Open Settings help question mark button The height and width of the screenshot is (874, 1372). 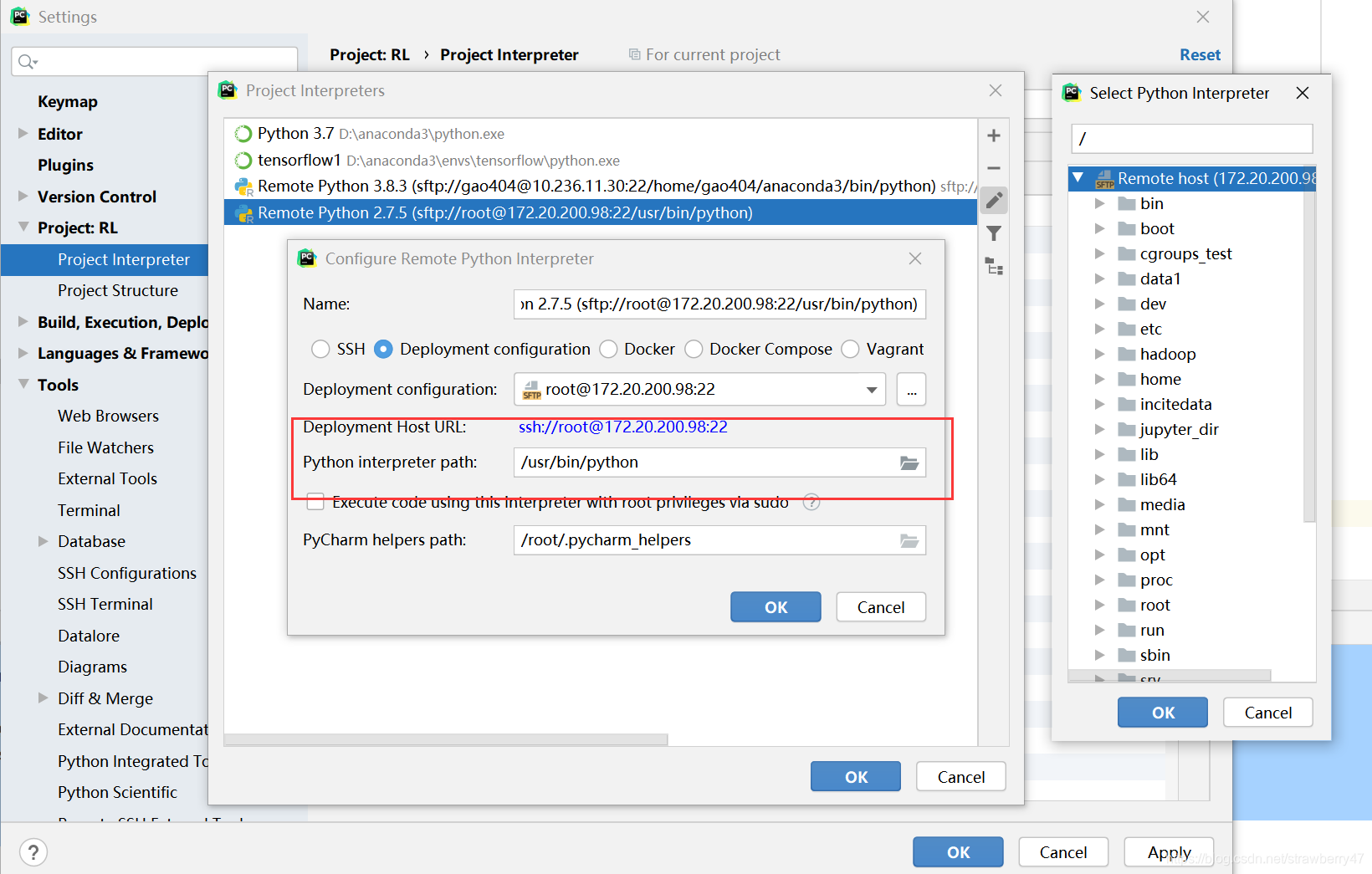pyautogui.click(x=33, y=852)
